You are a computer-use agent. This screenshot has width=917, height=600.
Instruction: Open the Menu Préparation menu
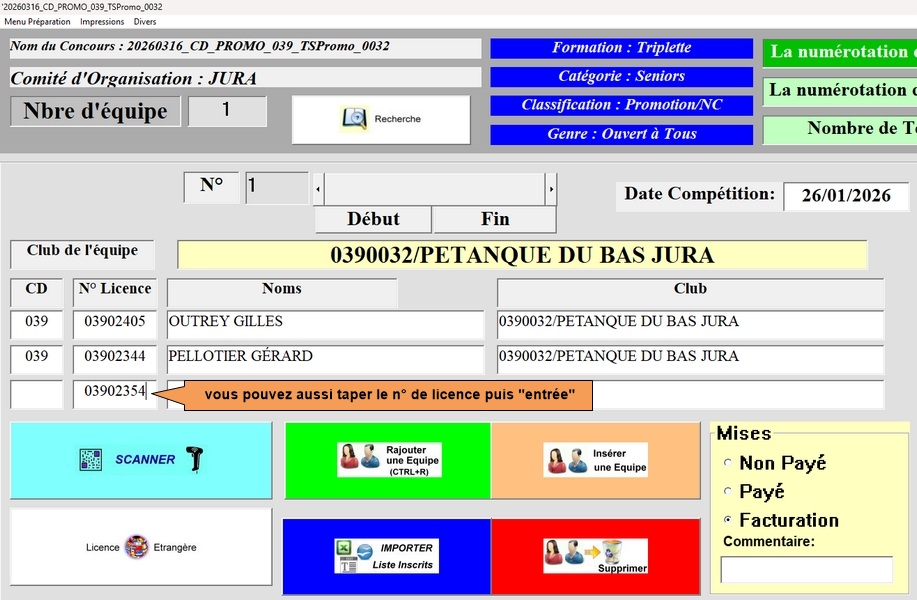tap(38, 21)
